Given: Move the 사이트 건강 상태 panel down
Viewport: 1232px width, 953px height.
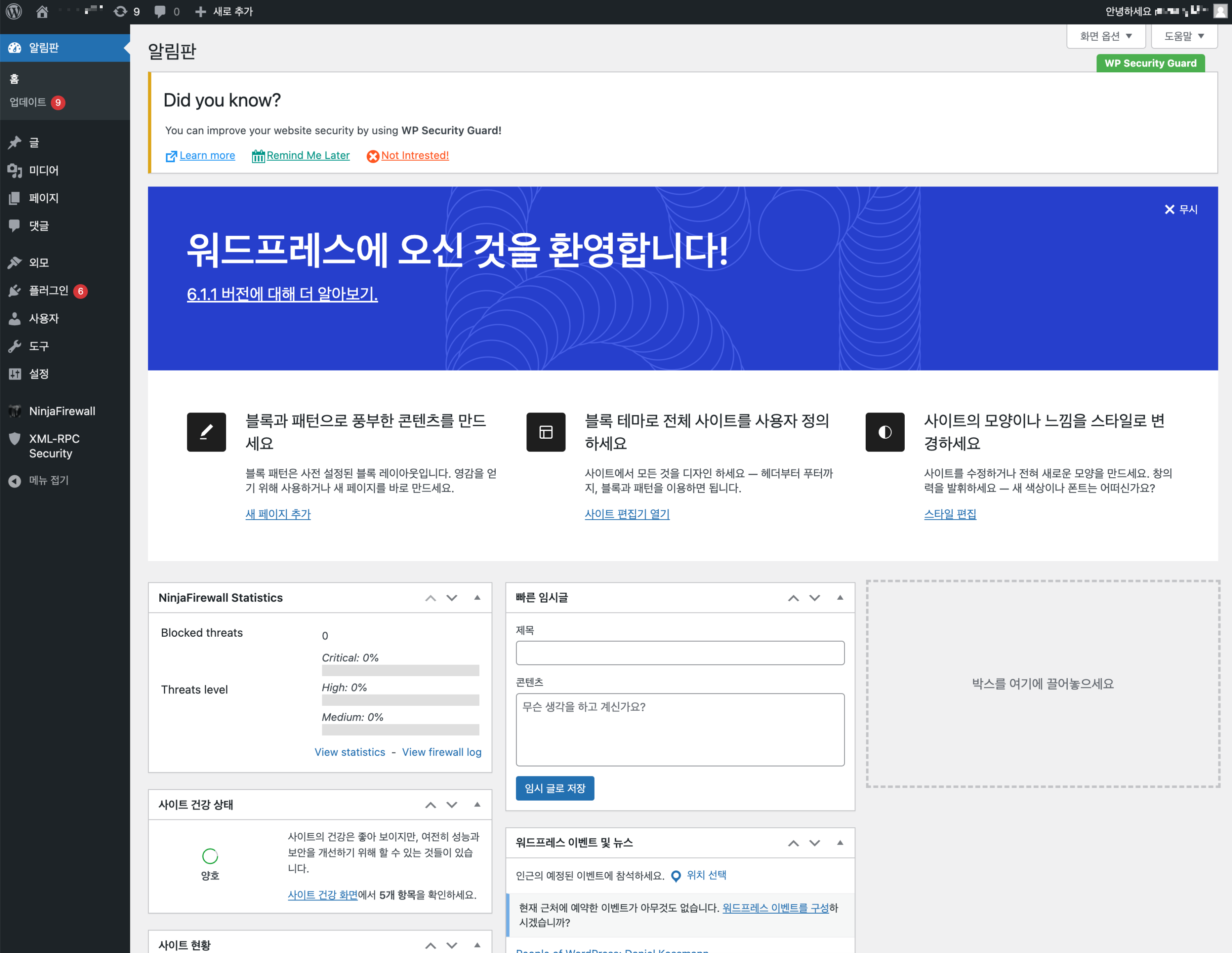Looking at the screenshot, I should (x=452, y=805).
